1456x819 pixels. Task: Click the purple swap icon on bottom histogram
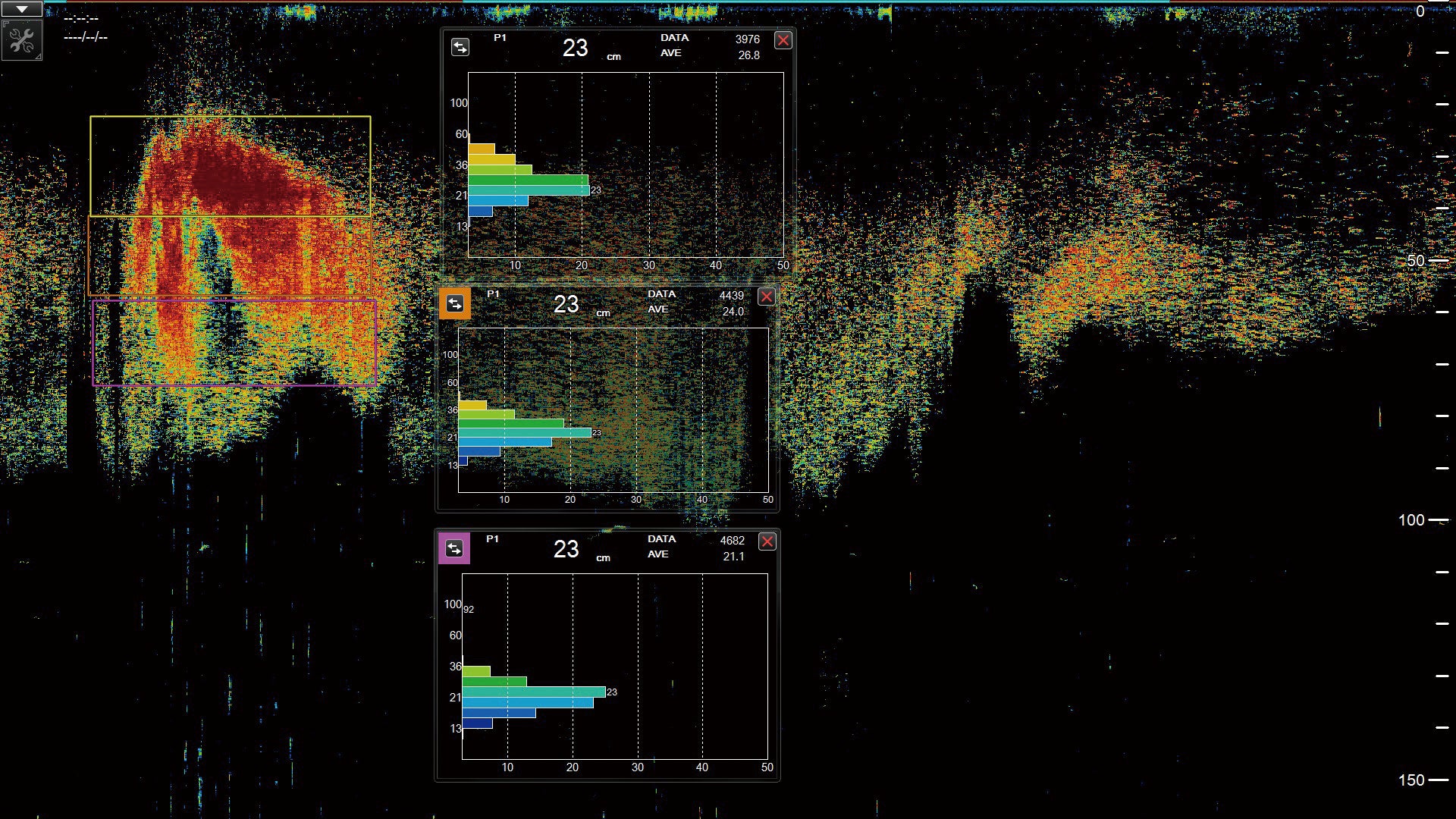pyautogui.click(x=453, y=548)
